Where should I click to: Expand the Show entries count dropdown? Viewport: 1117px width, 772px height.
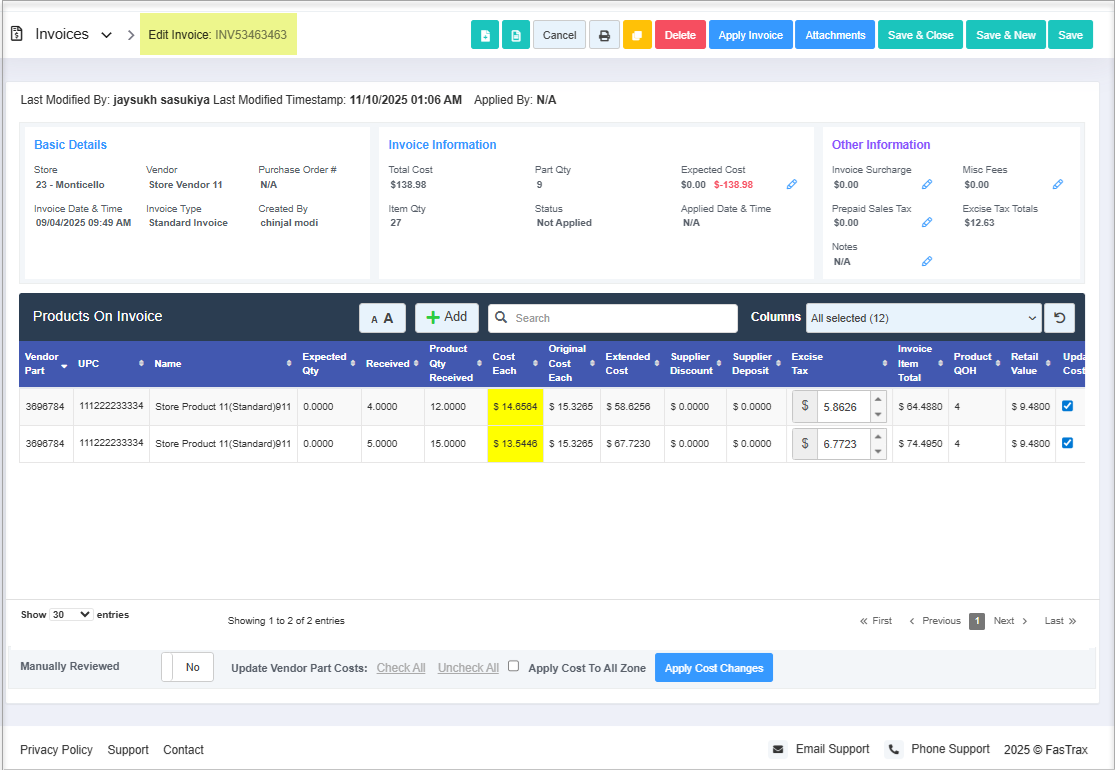click(x=71, y=615)
